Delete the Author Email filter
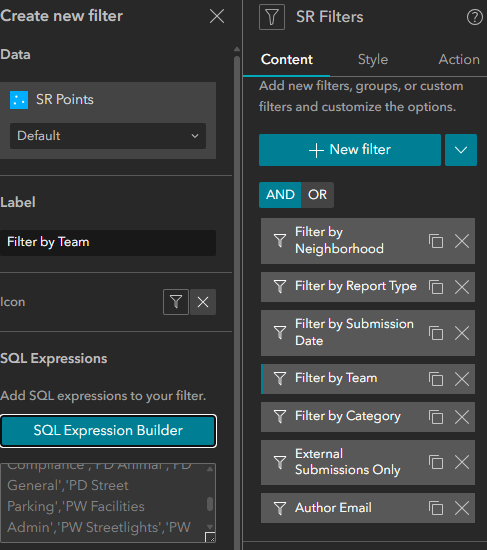This screenshot has width=487, height=550. (462, 508)
